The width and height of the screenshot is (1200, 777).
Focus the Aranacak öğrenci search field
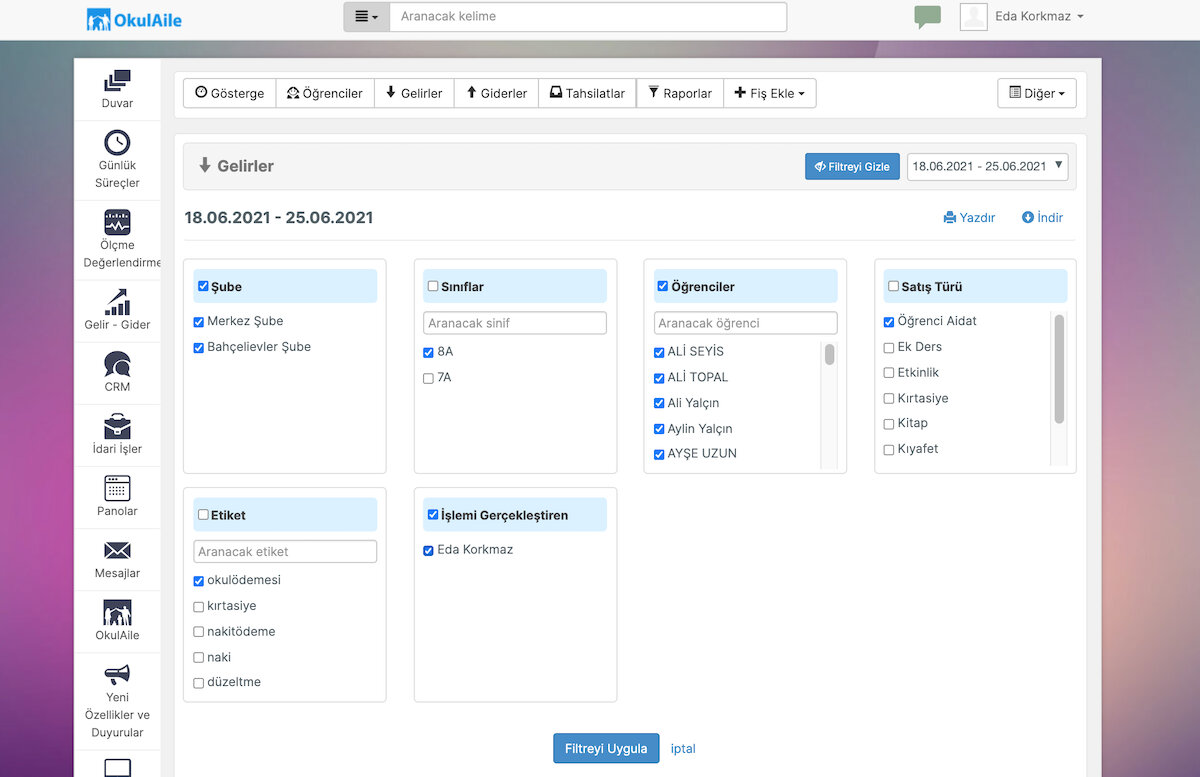point(745,323)
